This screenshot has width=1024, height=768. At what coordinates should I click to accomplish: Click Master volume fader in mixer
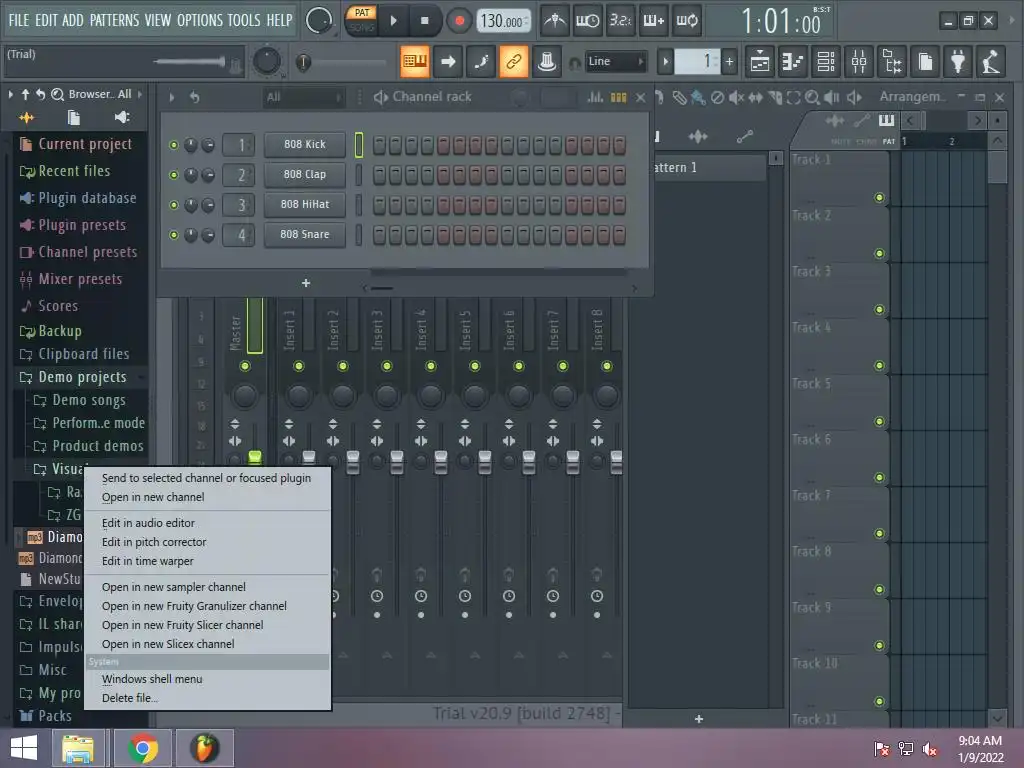tap(255, 457)
